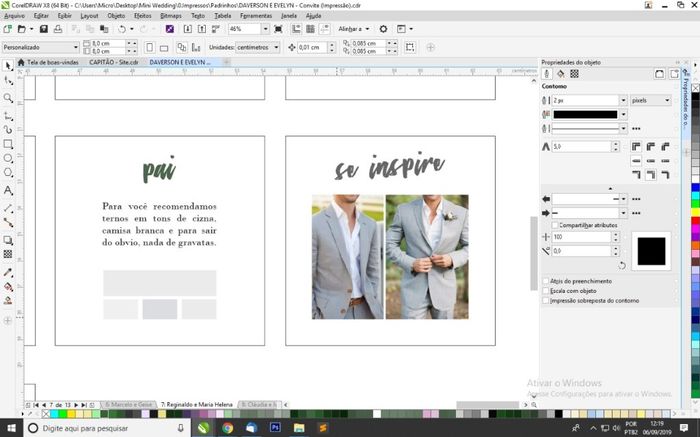Open the purple Search Content icon
Screen dimensions: 700x437
click(x=170, y=29)
